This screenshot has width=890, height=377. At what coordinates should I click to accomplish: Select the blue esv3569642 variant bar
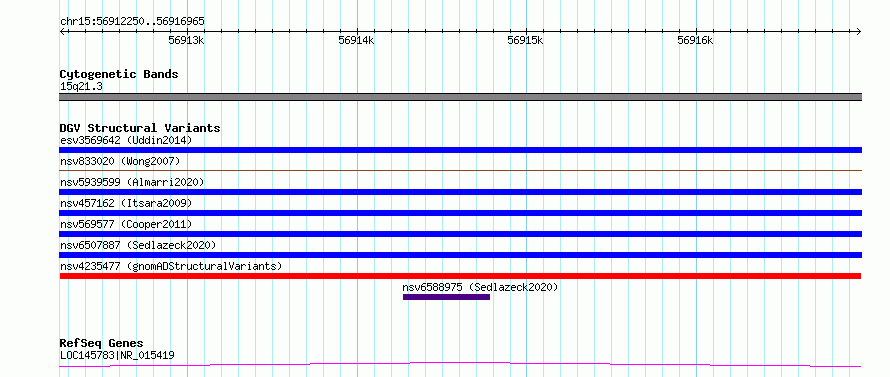click(x=460, y=150)
